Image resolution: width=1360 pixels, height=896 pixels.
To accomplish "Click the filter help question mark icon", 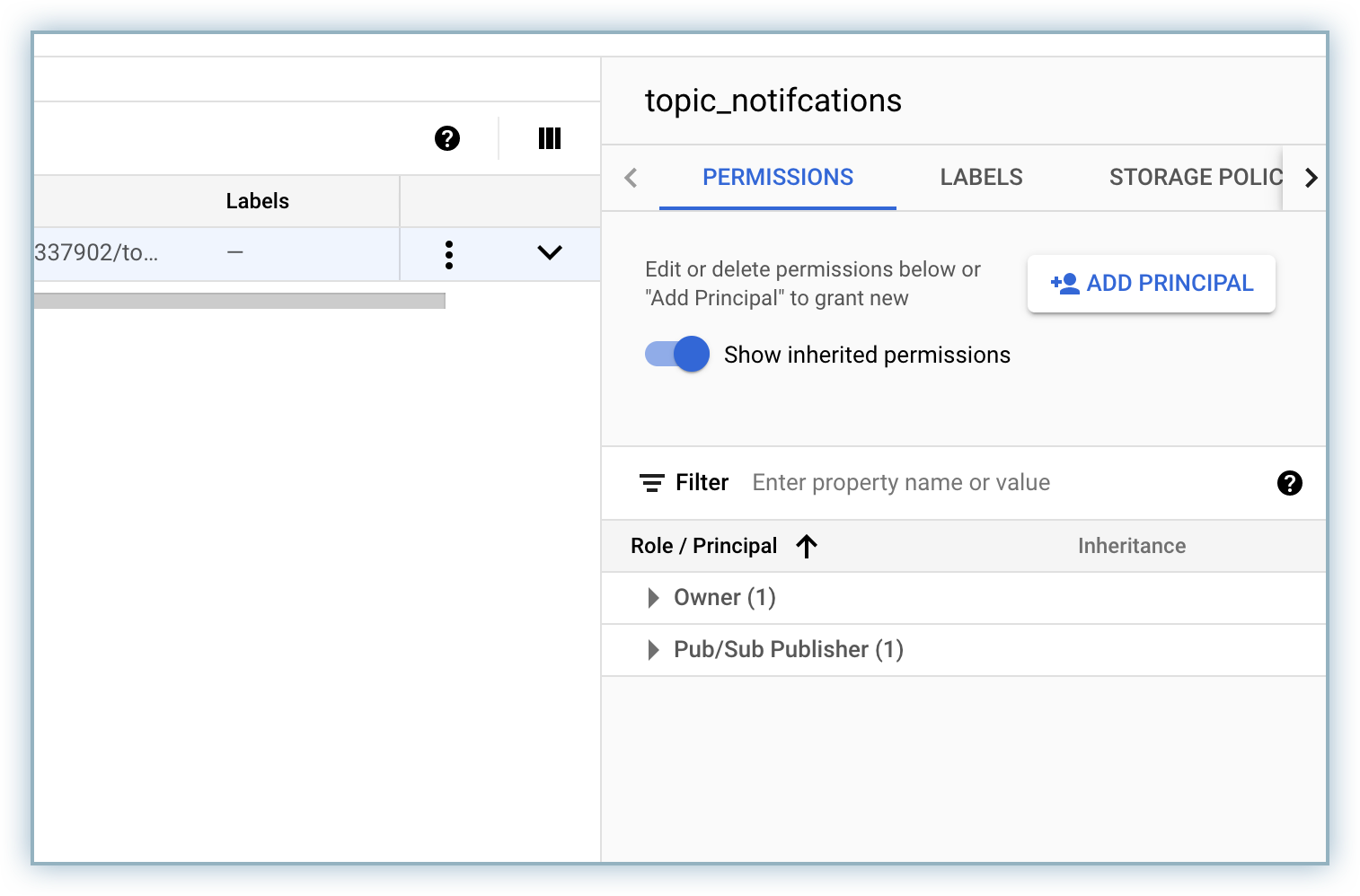I will click(1289, 483).
